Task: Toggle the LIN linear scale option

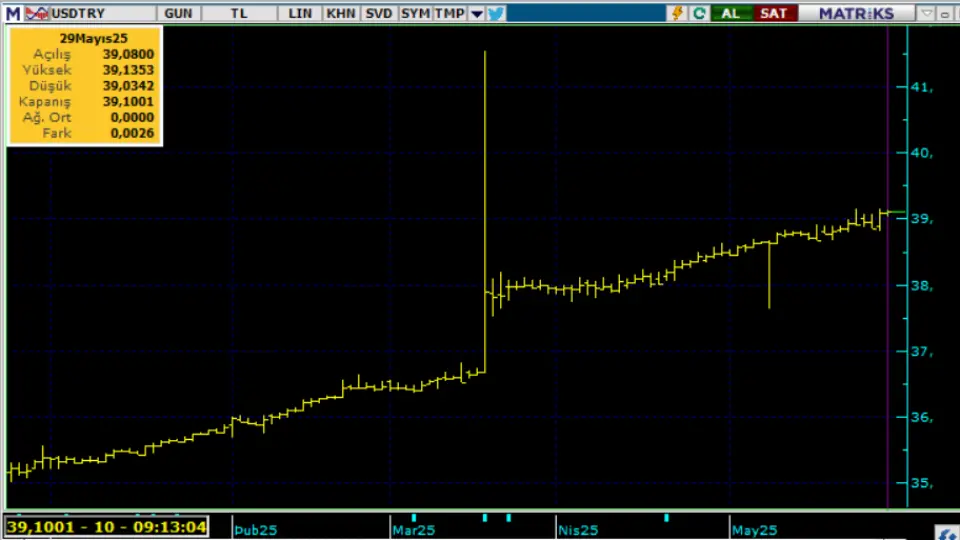Action: click(x=299, y=13)
